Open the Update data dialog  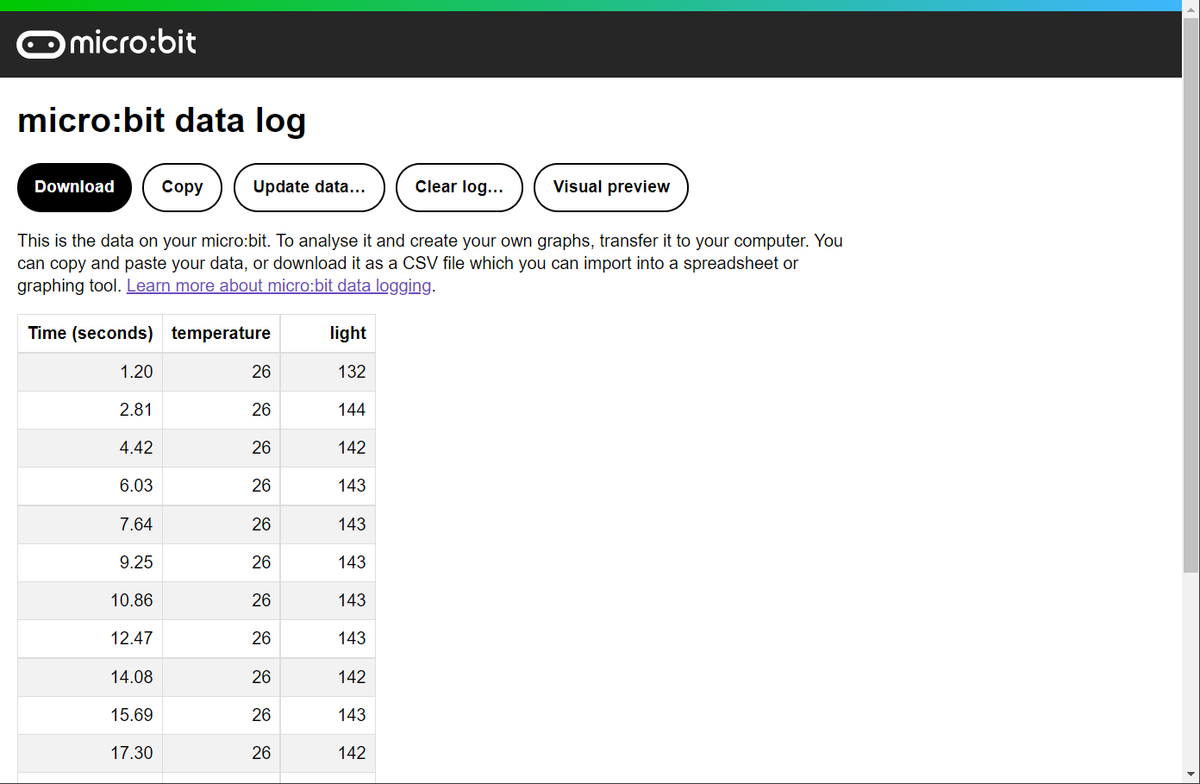point(309,187)
